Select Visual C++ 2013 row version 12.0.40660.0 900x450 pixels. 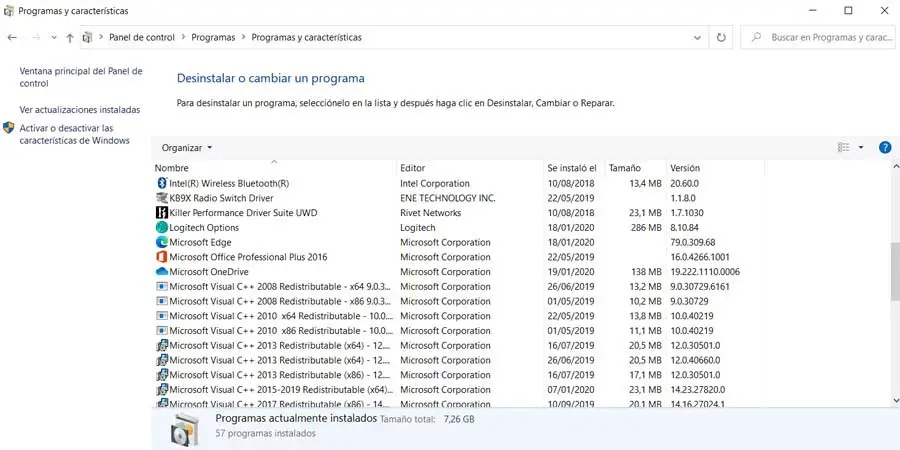pos(459,360)
